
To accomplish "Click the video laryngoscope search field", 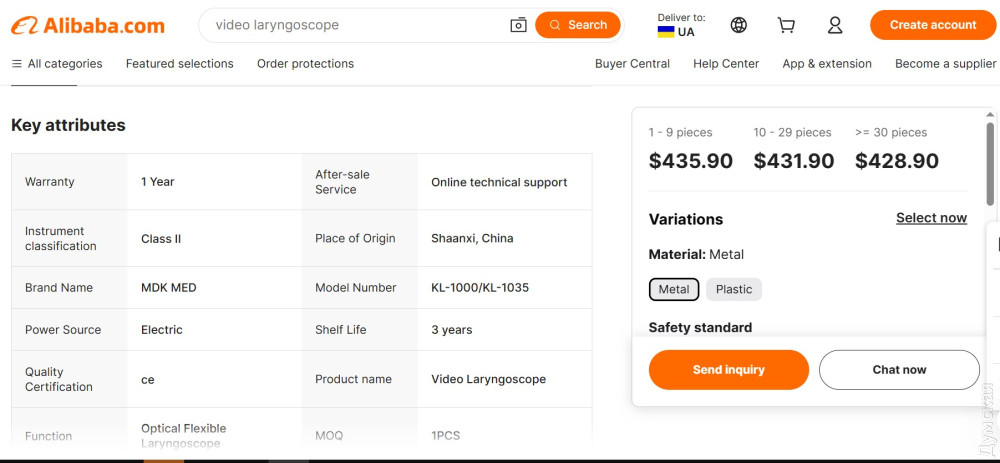I will [350, 25].
